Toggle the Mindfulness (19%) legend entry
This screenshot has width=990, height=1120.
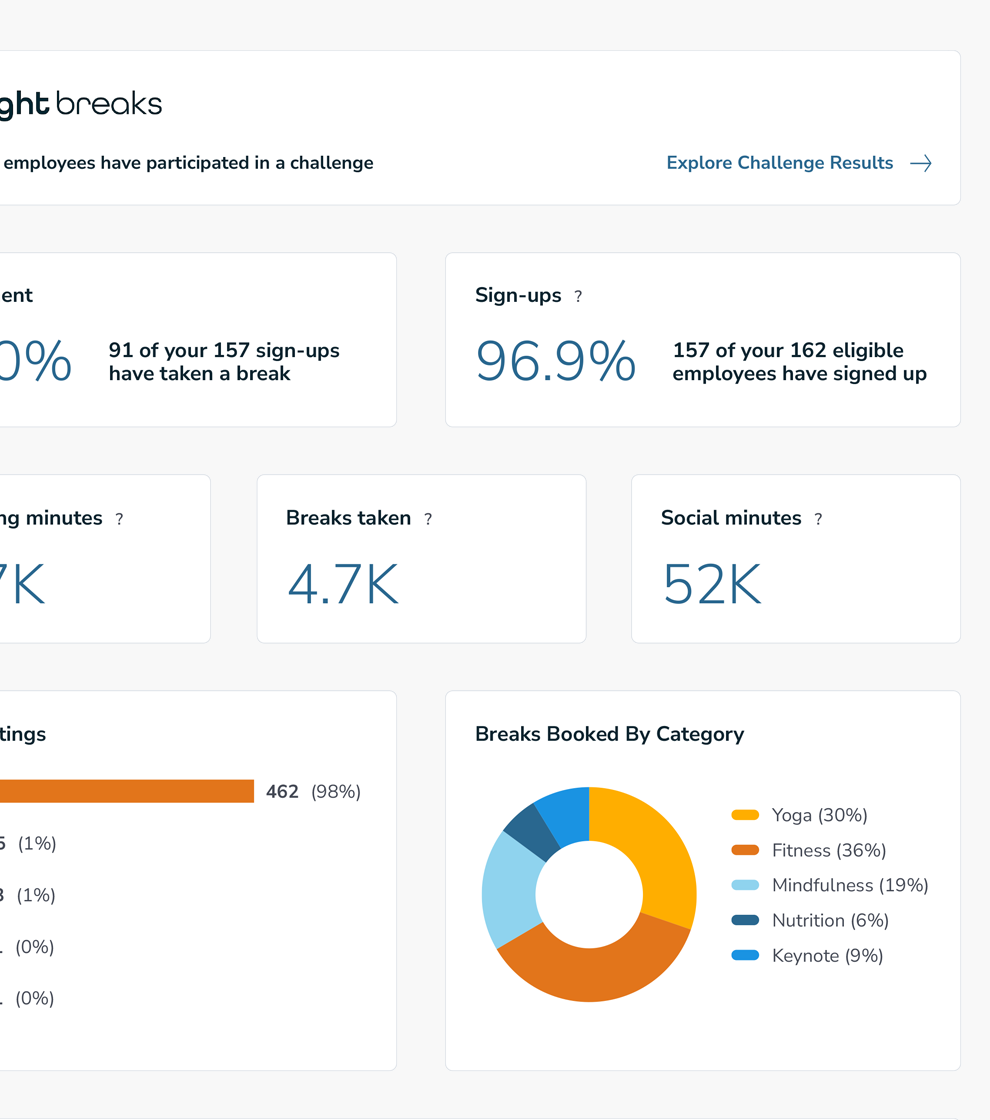[830, 885]
